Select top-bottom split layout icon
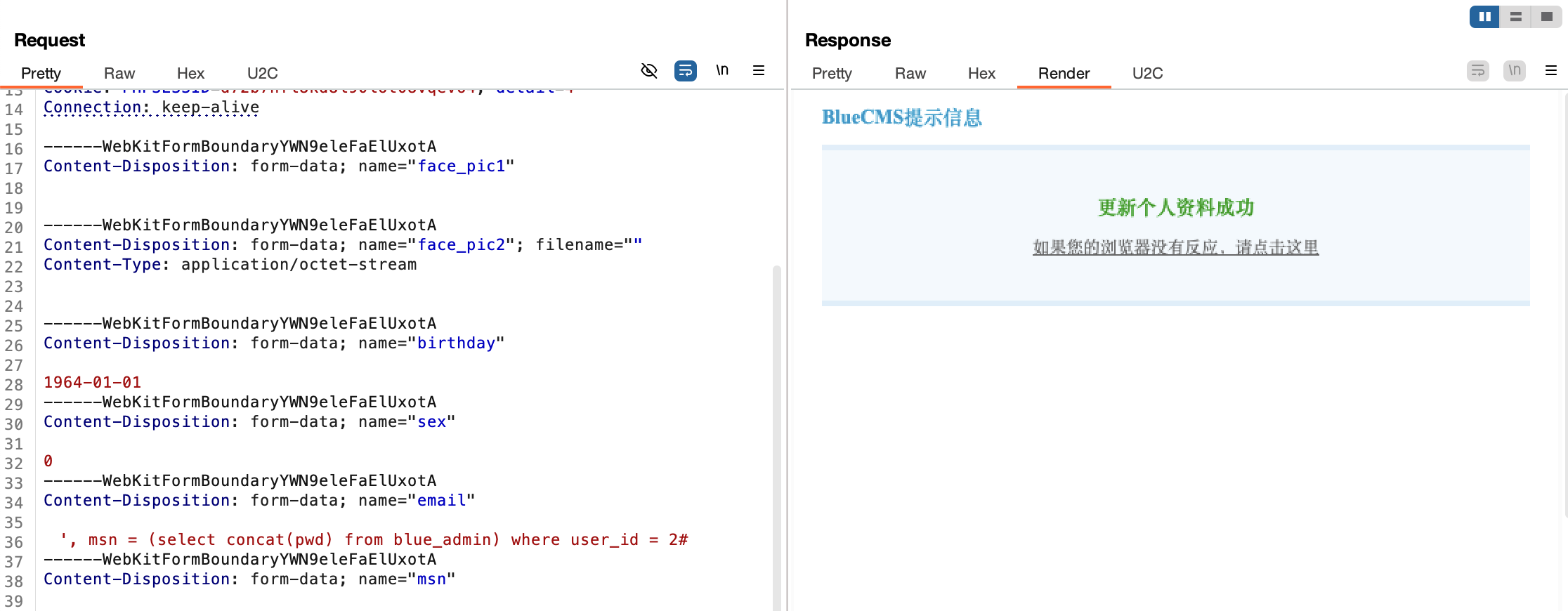Screen dimensions: 1568x611 [1515, 17]
